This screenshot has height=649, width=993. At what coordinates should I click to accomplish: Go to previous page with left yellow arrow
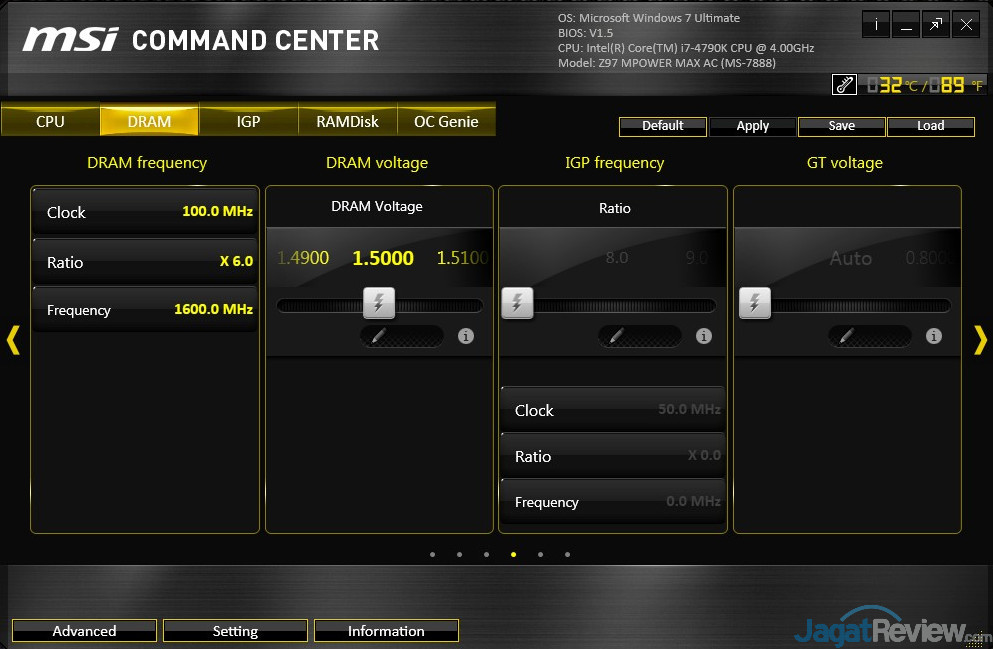(x=13, y=340)
